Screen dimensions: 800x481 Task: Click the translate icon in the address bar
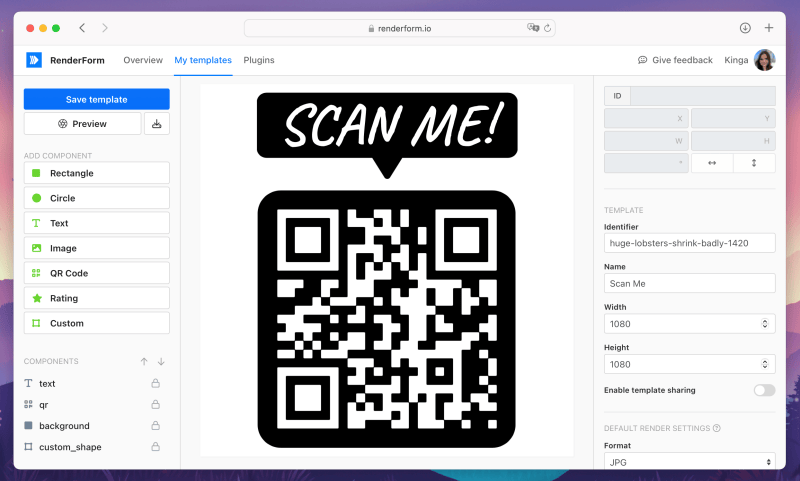[x=533, y=28]
